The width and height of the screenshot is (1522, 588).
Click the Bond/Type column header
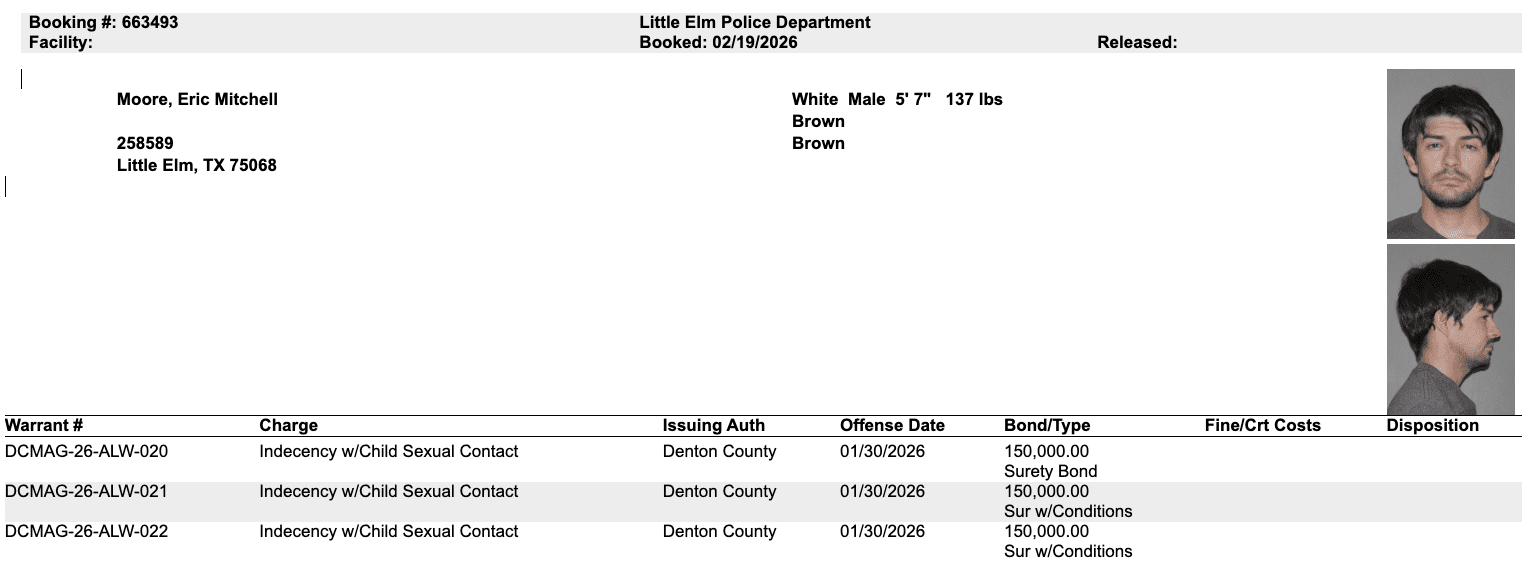1047,425
